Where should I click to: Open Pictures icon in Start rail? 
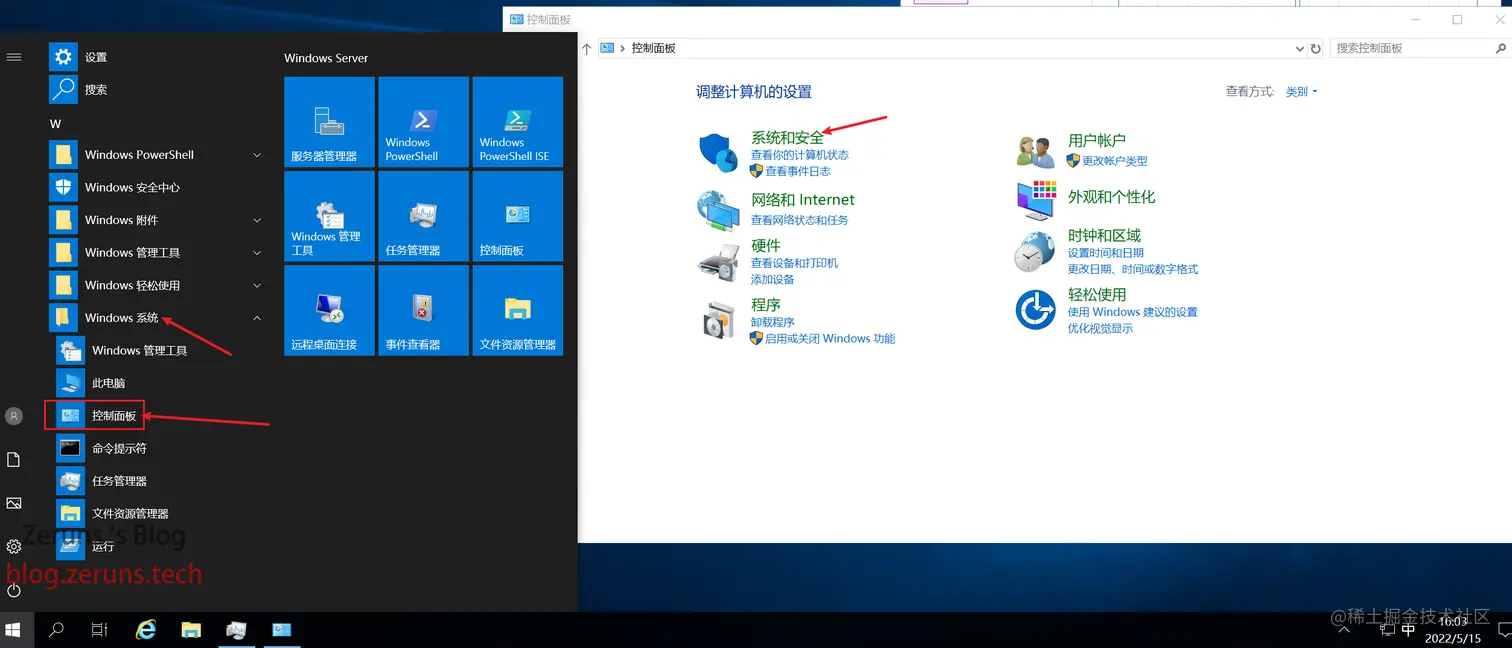coord(14,503)
